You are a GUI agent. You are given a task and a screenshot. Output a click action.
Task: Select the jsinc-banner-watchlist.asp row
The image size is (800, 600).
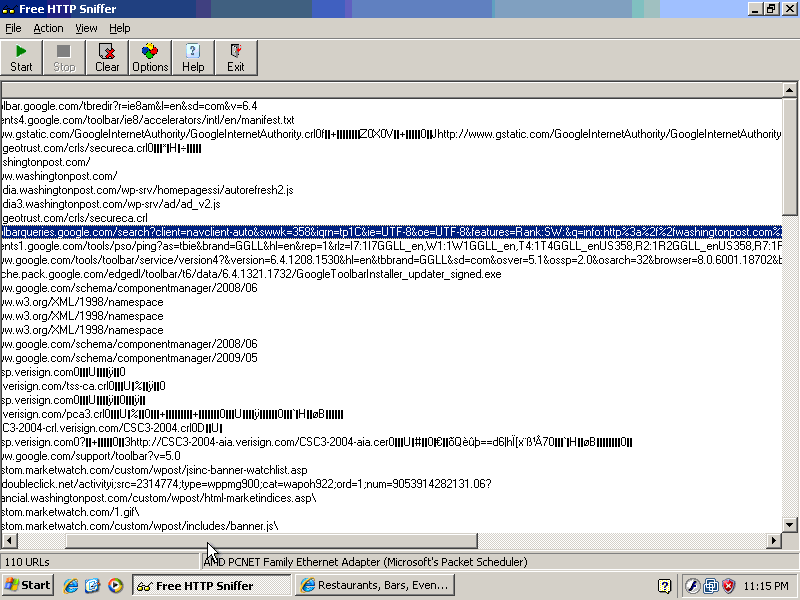pos(391,470)
